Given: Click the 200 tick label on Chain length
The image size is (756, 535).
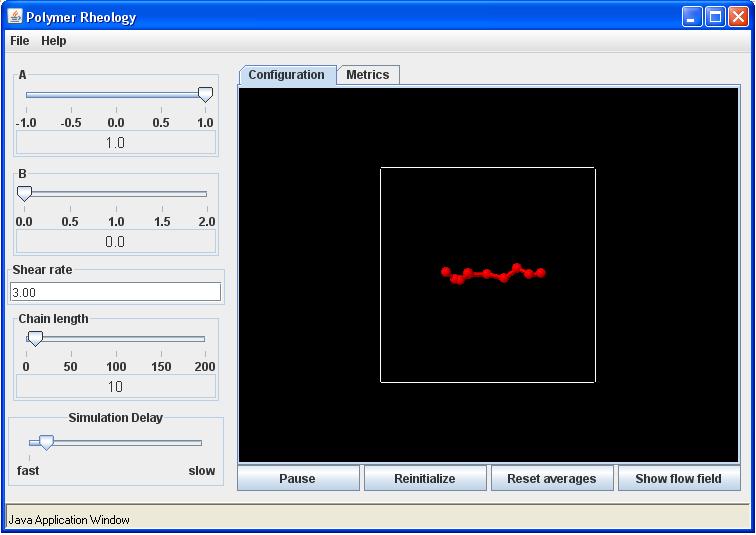Looking at the screenshot, I should click(205, 367).
